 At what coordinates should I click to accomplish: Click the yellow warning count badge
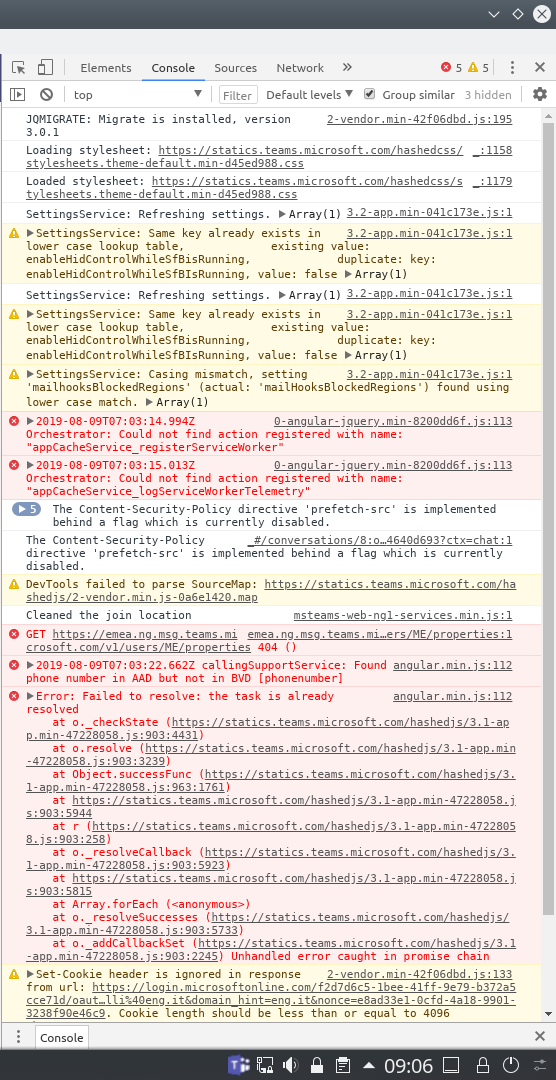pyautogui.click(x=478, y=68)
